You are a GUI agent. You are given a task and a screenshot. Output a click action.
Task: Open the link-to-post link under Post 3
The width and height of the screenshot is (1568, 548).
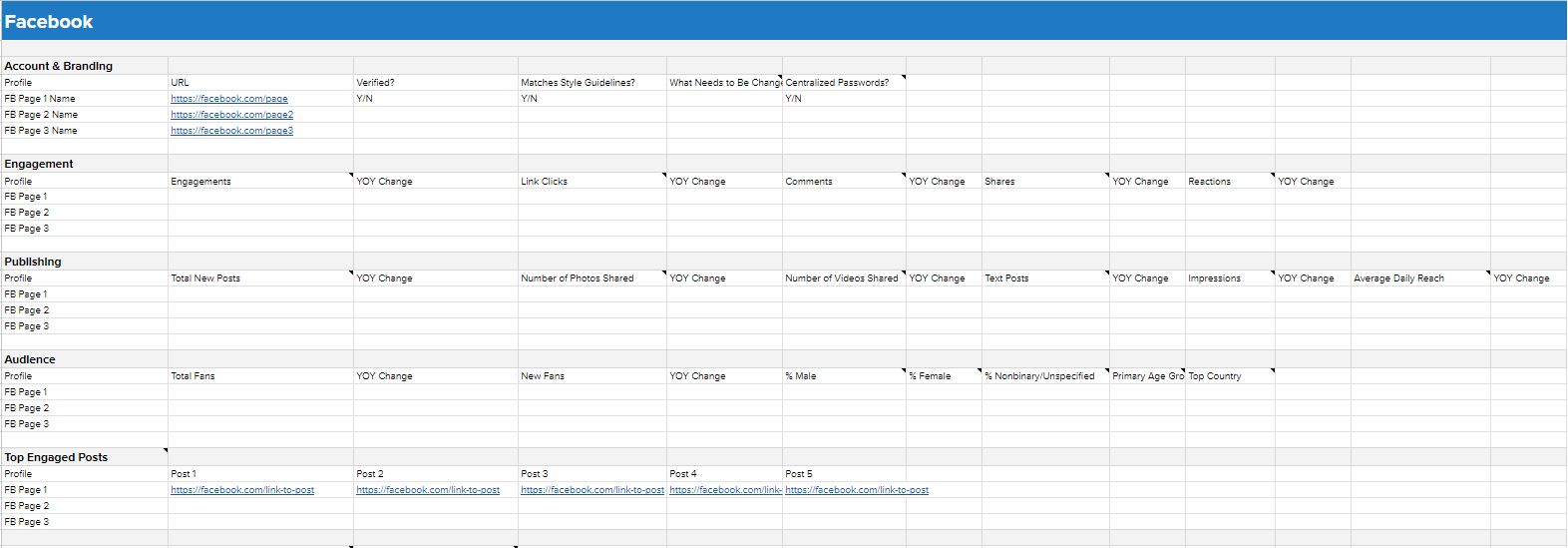tap(591, 490)
